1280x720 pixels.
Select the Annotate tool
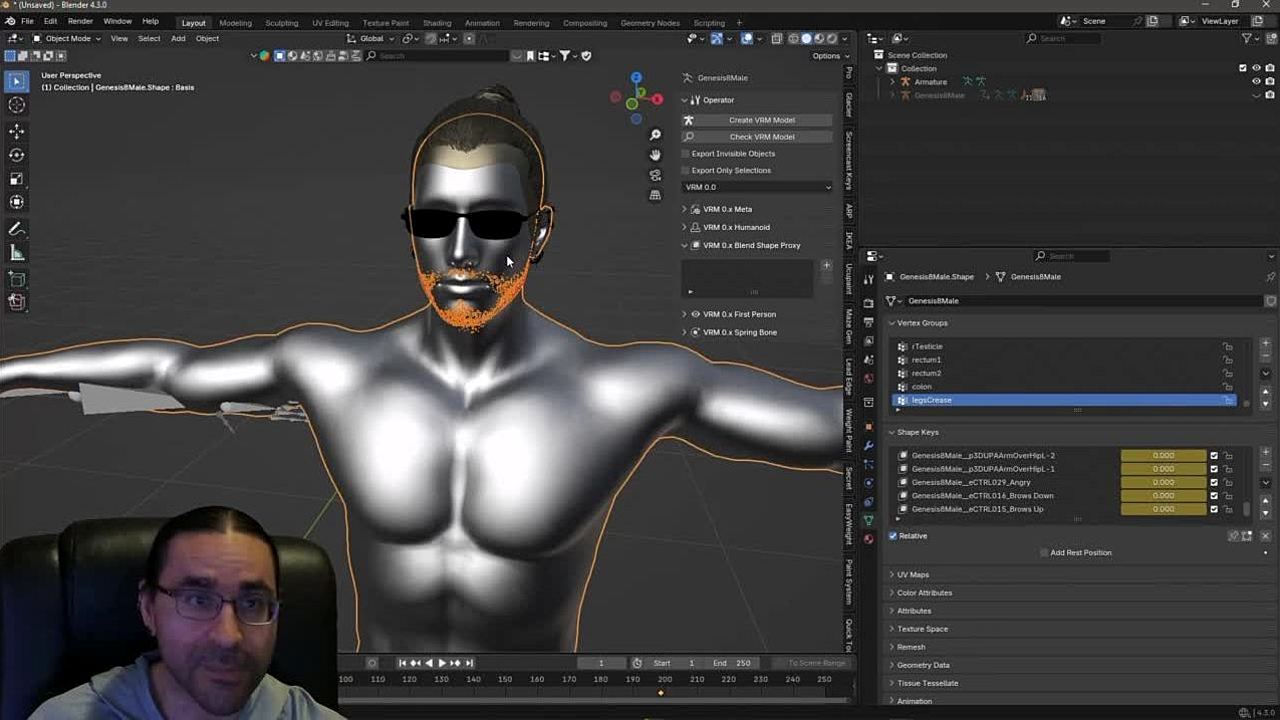click(x=17, y=229)
